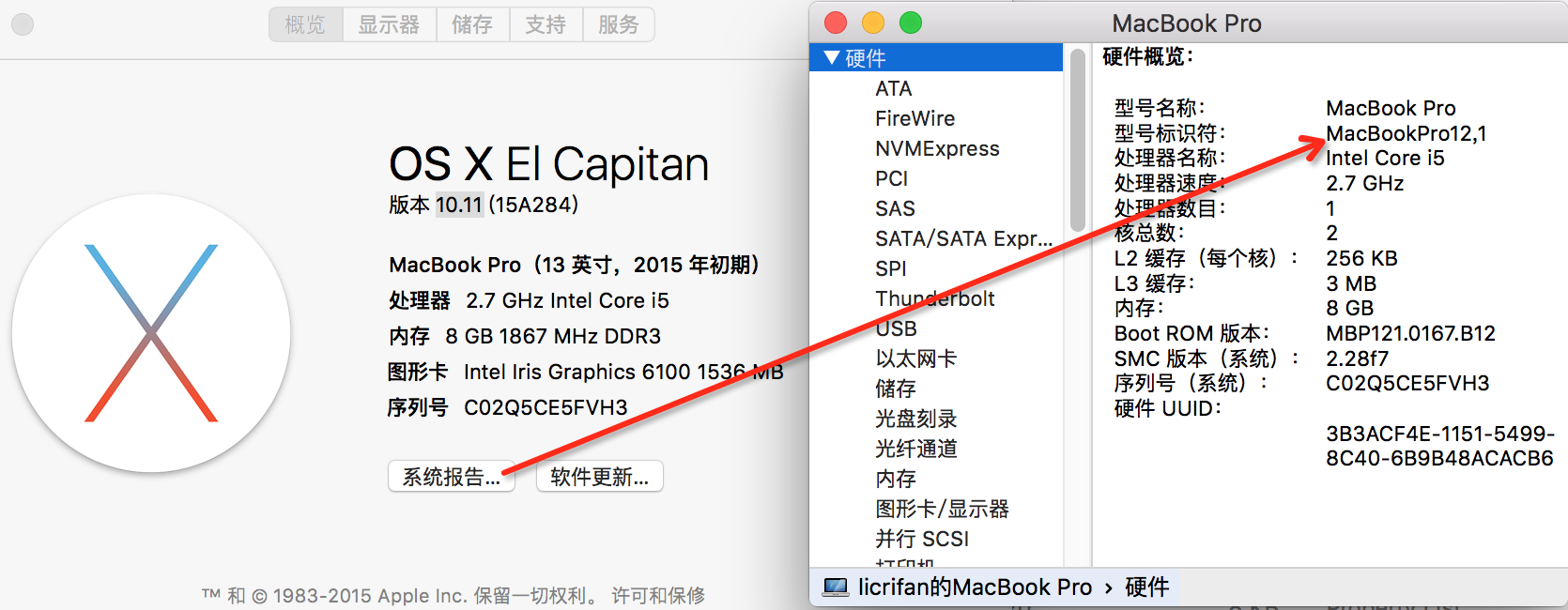Open the NVMExpress hardware entry
The image size is (1568, 610).
(937, 148)
